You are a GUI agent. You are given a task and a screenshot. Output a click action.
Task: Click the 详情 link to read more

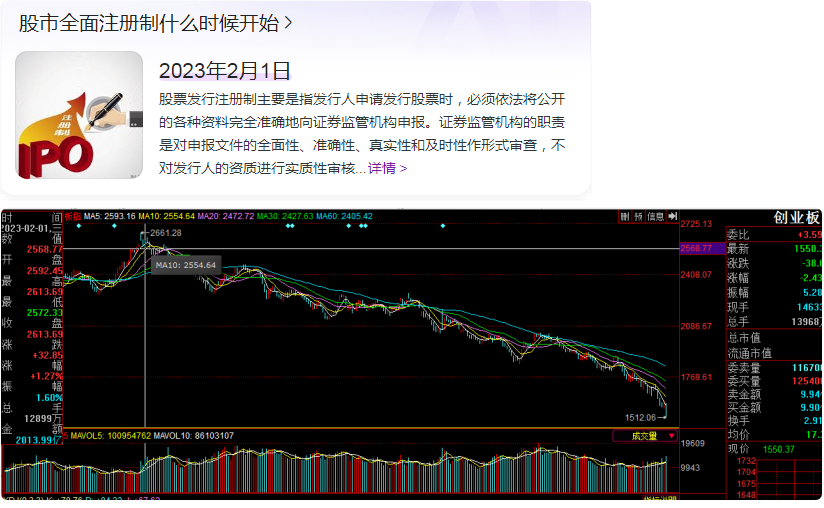point(382,168)
